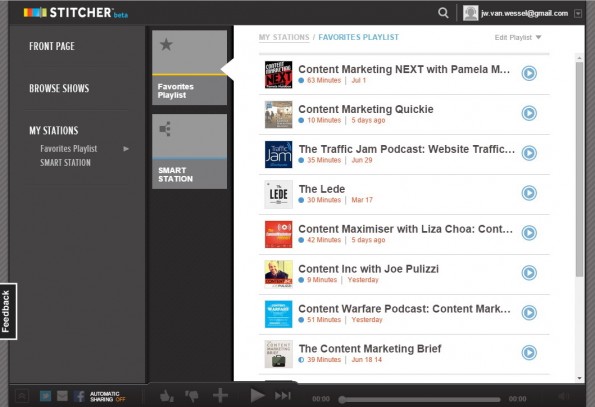The width and height of the screenshot is (595, 407).
Task: Click the account email address
Action: pyautogui.click(x=525, y=14)
